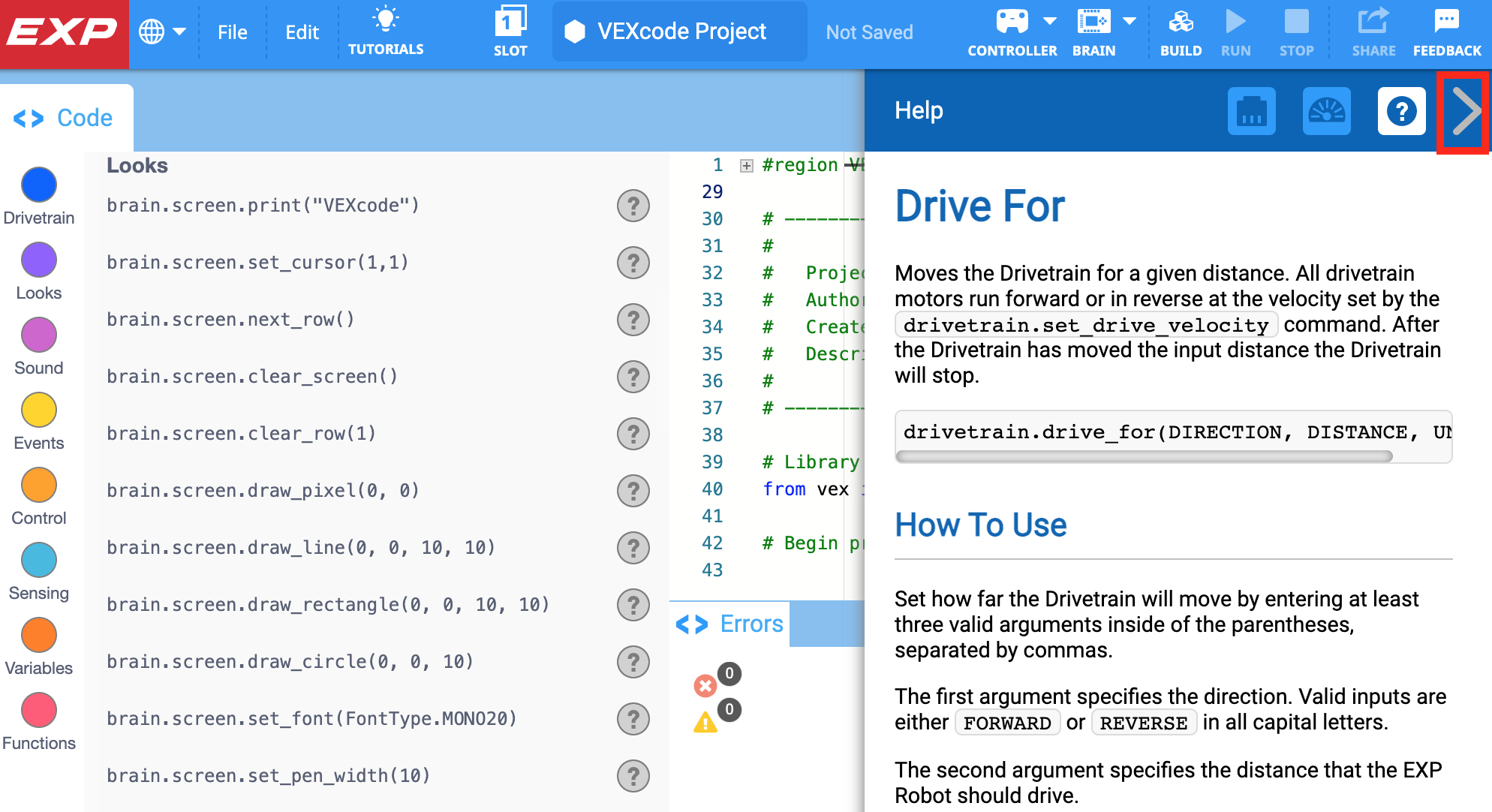Image resolution: width=1492 pixels, height=812 pixels.
Task: Open the Tutorials page
Action: coord(386,30)
